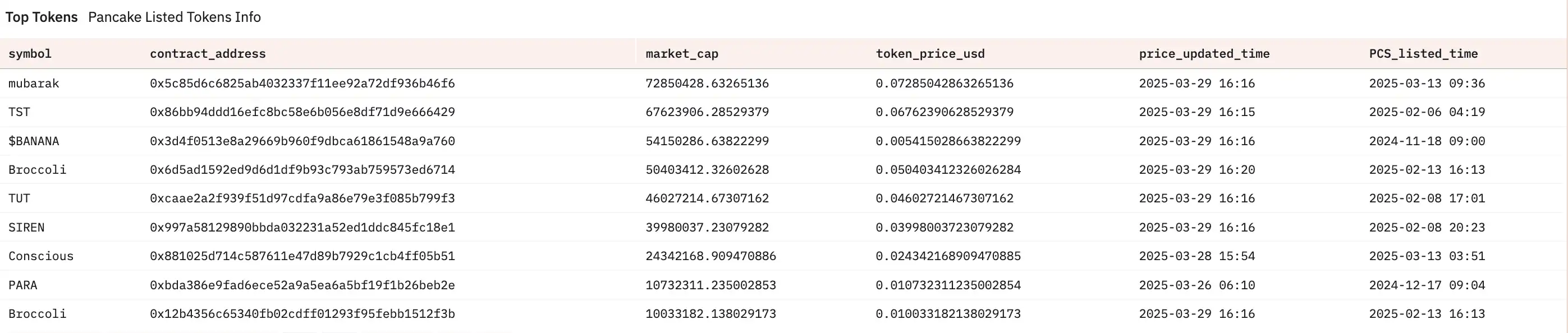
Task: Open the Top Tokens tab
Action: 42,17
